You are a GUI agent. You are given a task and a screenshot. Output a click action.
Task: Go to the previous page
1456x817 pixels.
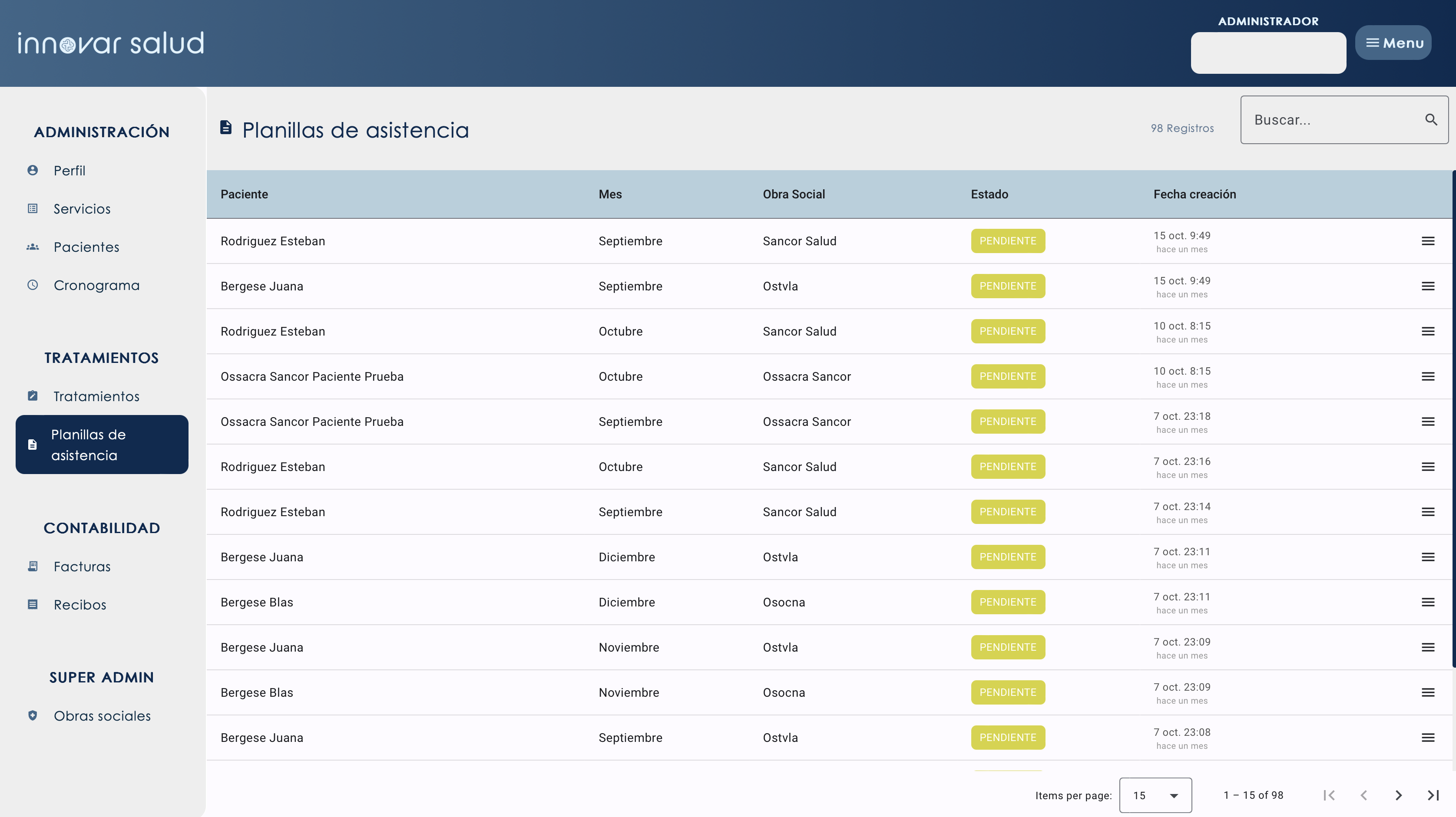coord(1363,796)
